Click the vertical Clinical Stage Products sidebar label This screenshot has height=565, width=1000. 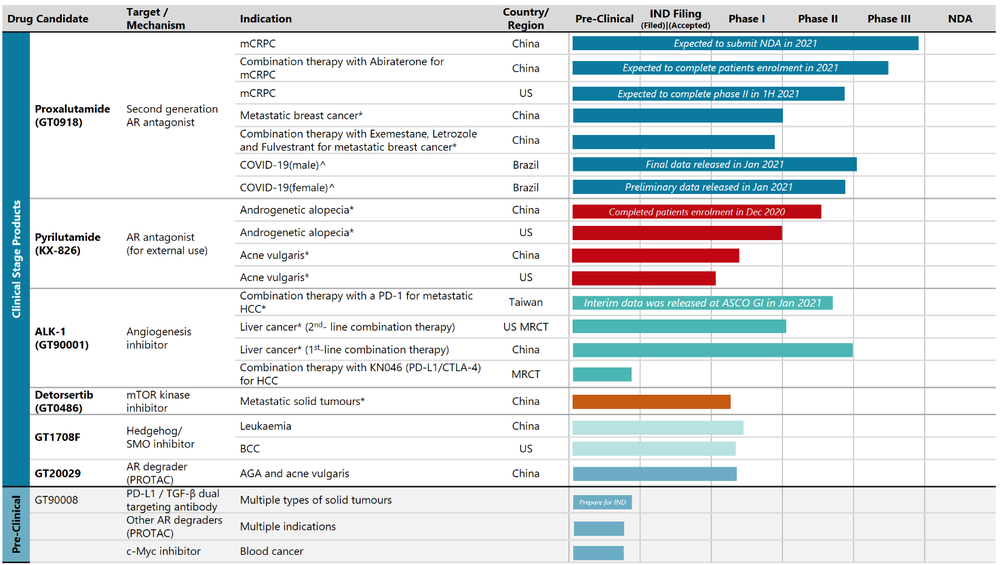16,259
